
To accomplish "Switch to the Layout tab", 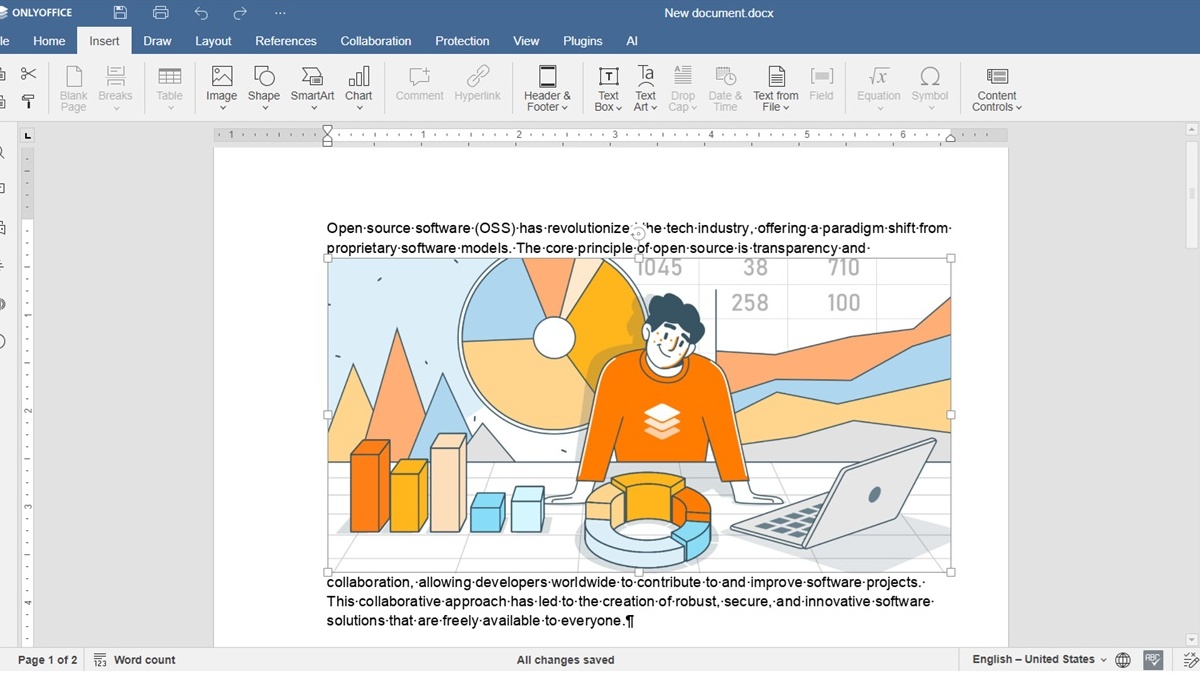I will point(213,41).
